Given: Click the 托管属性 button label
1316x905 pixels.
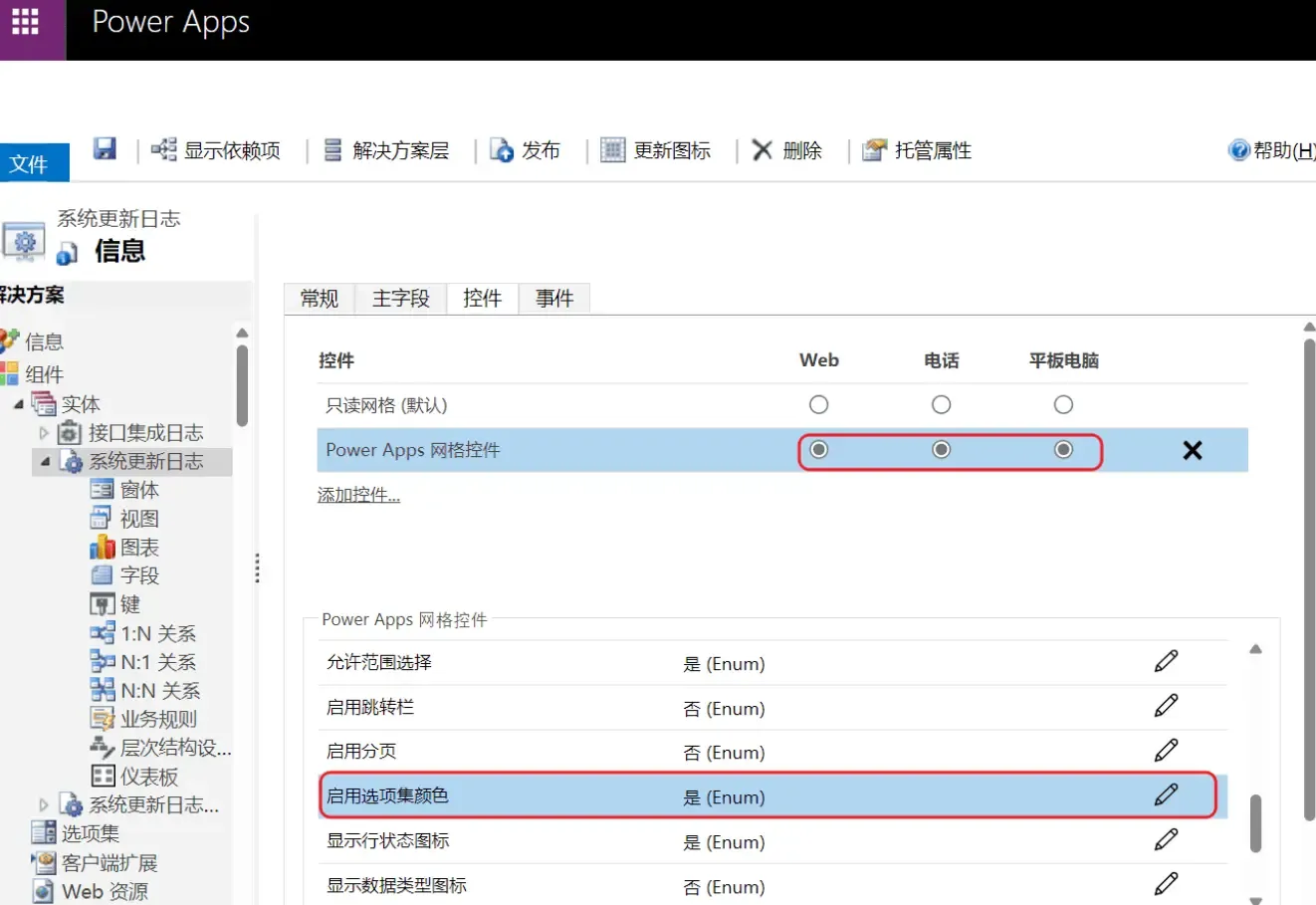Looking at the screenshot, I should [933, 150].
